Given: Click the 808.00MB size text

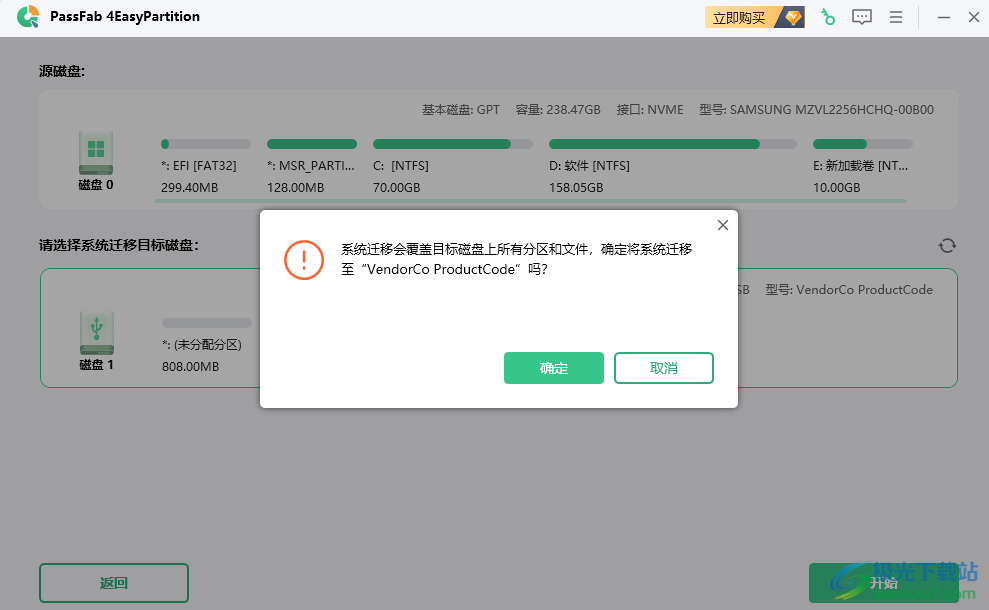Looking at the screenshot, I should 190,367.
